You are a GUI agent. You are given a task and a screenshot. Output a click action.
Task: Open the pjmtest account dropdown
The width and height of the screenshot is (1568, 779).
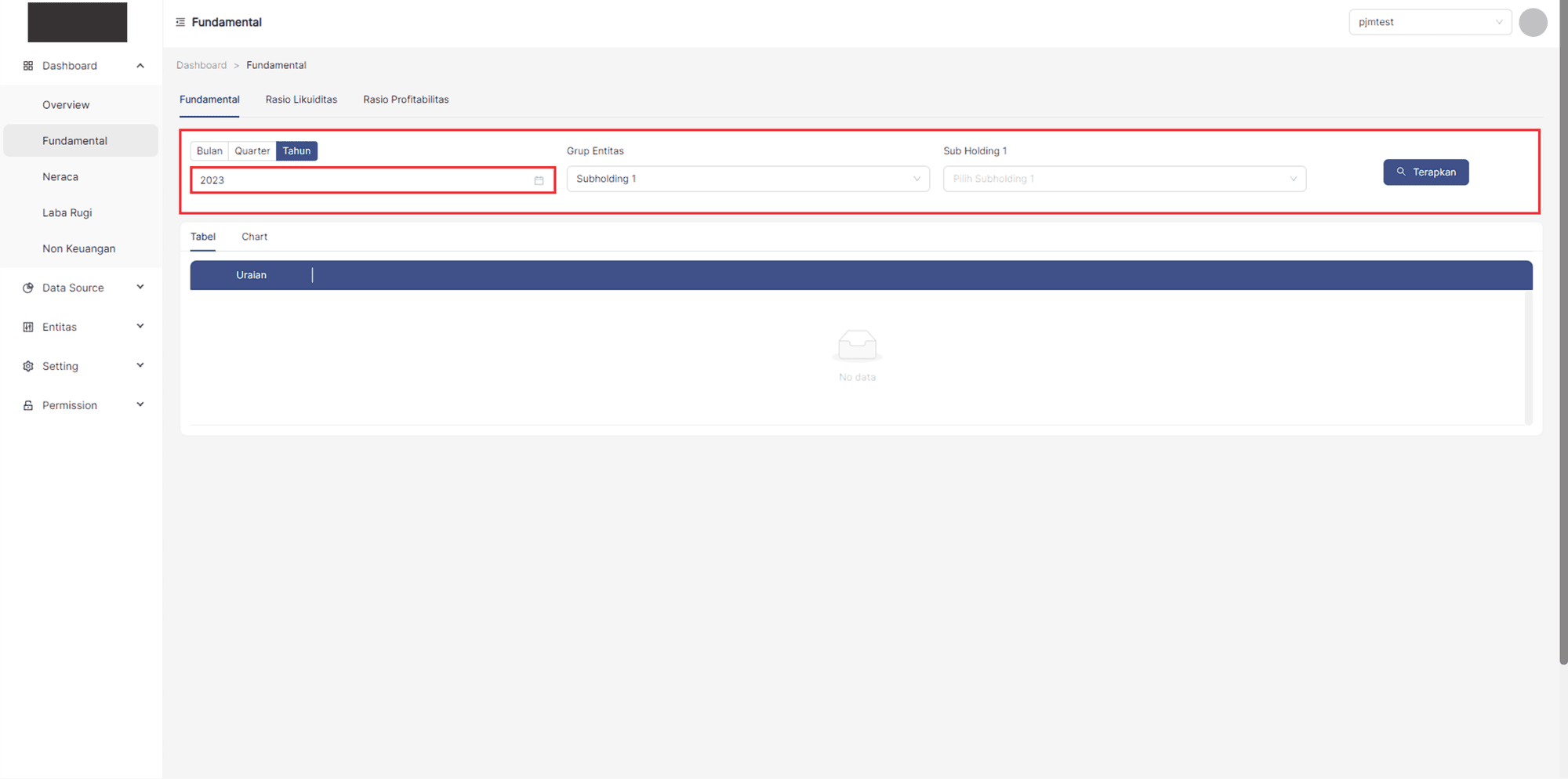tap(1429, 22)
